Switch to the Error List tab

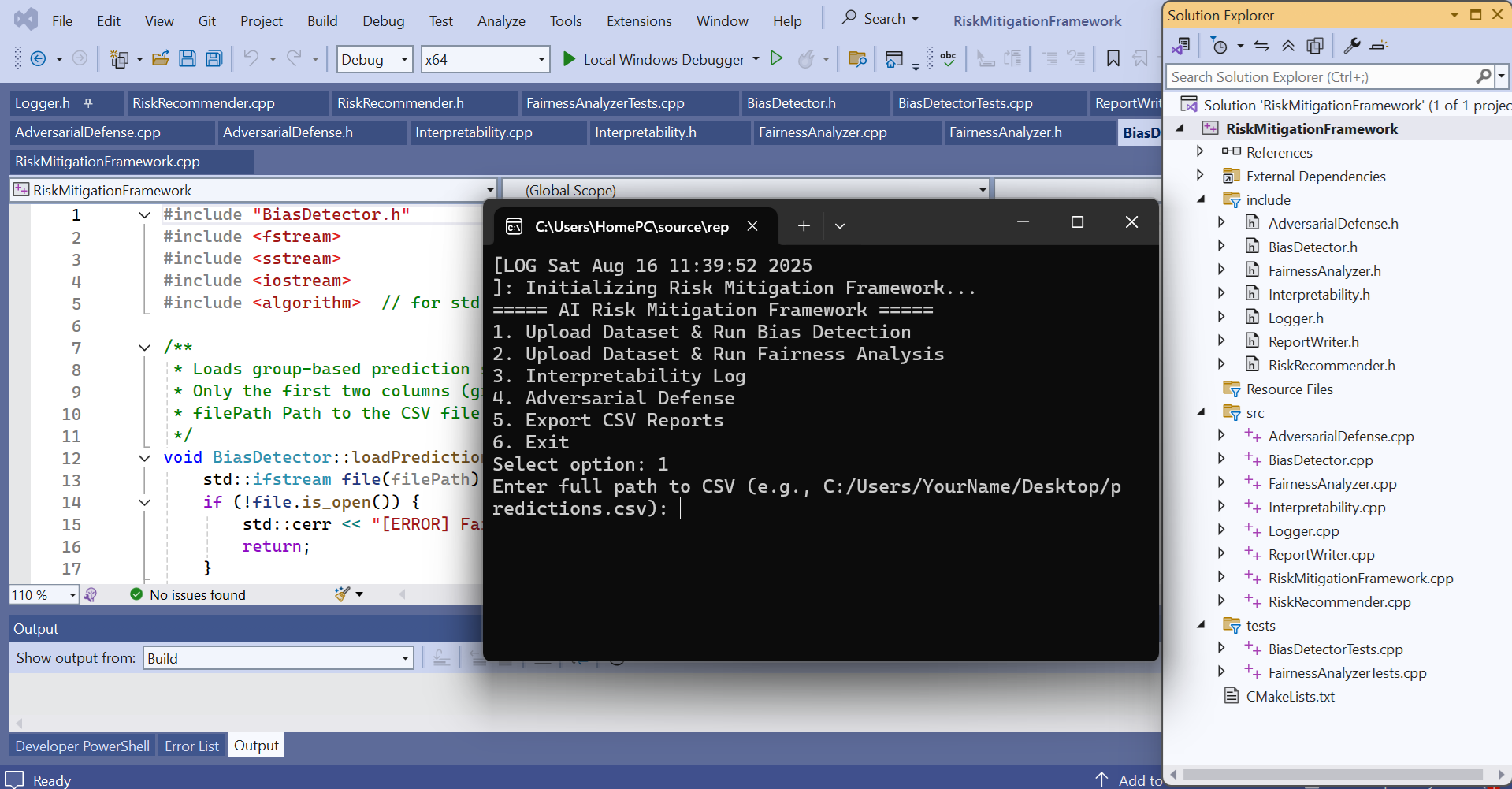click(x=191, y=746)
